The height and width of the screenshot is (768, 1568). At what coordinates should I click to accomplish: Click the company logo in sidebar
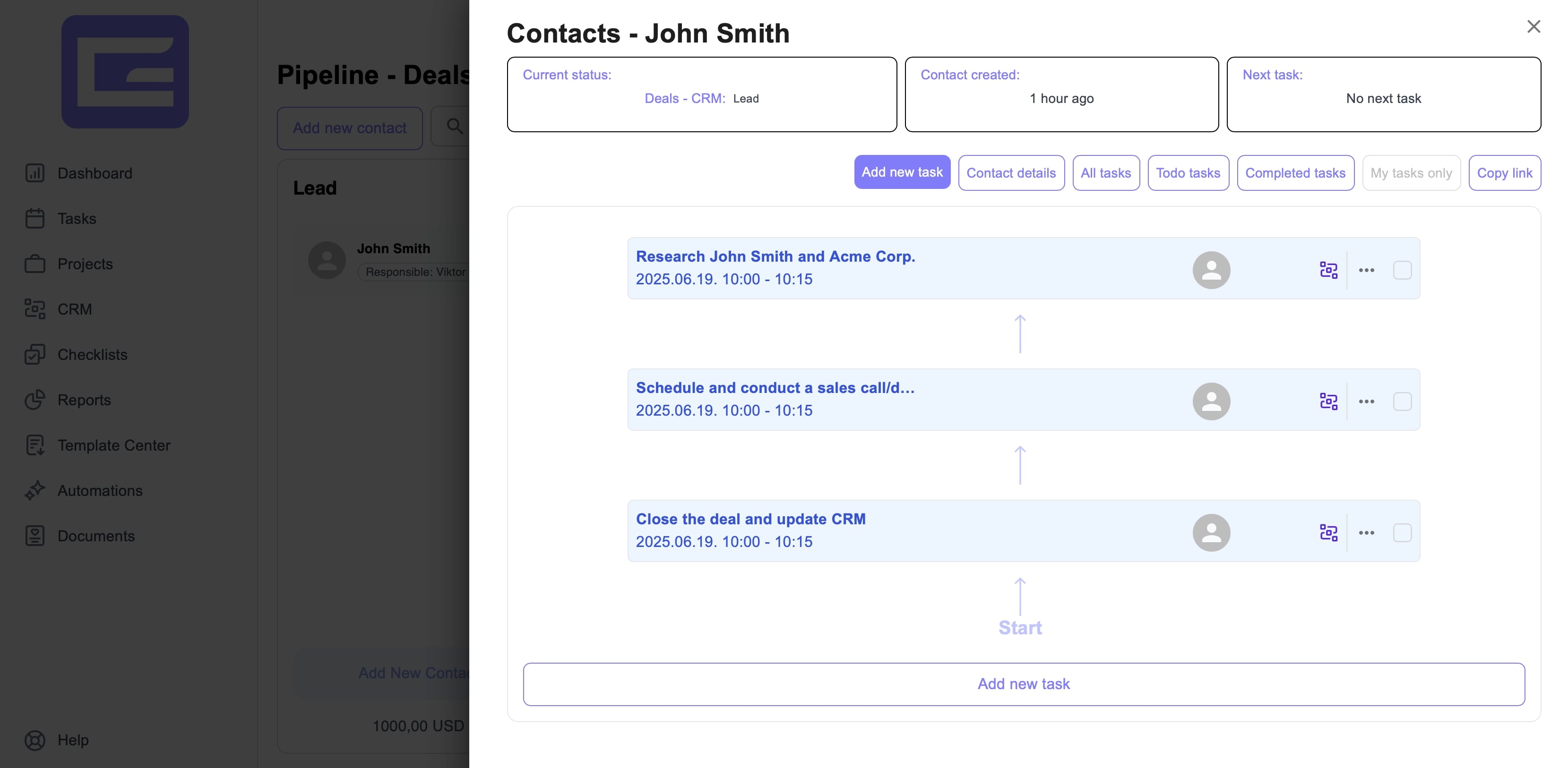coord(125,72)
